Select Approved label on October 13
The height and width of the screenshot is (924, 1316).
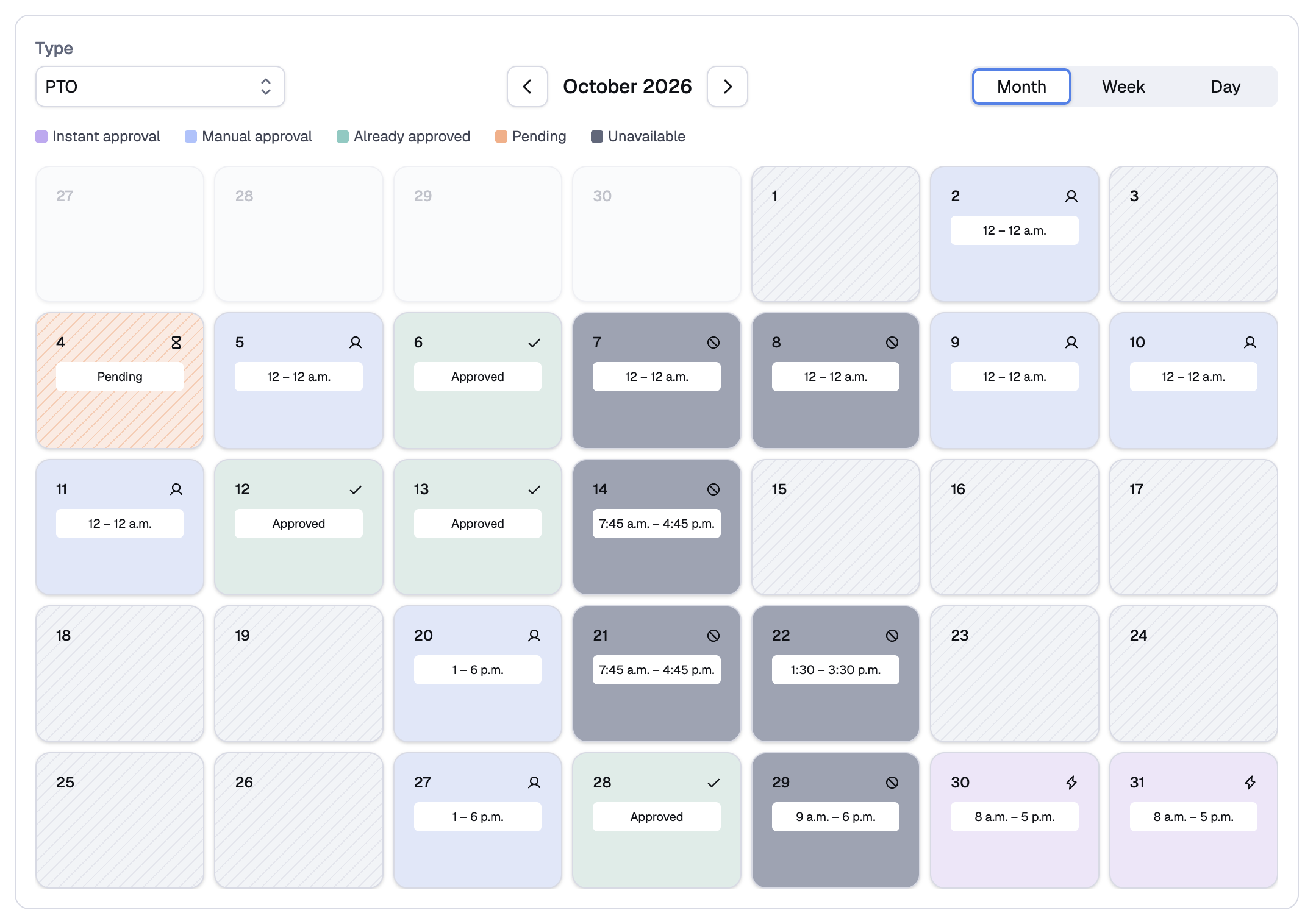[477, 524]
